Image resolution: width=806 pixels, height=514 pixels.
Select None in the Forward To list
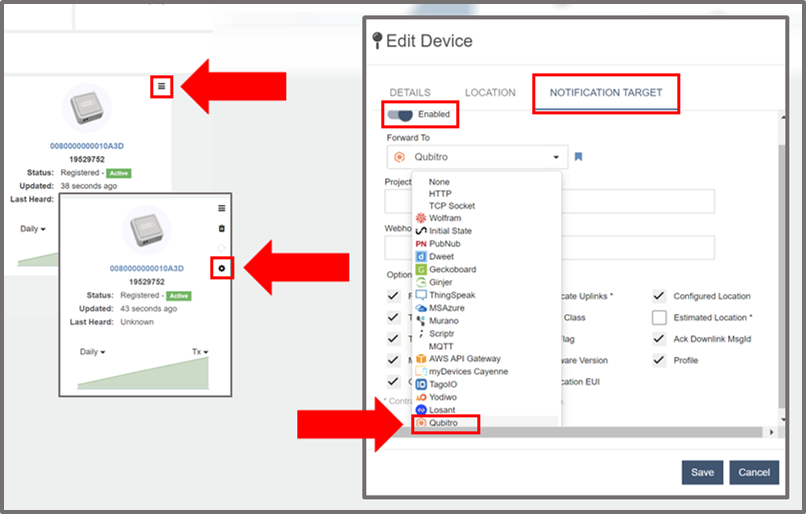(x=439, y=182)
